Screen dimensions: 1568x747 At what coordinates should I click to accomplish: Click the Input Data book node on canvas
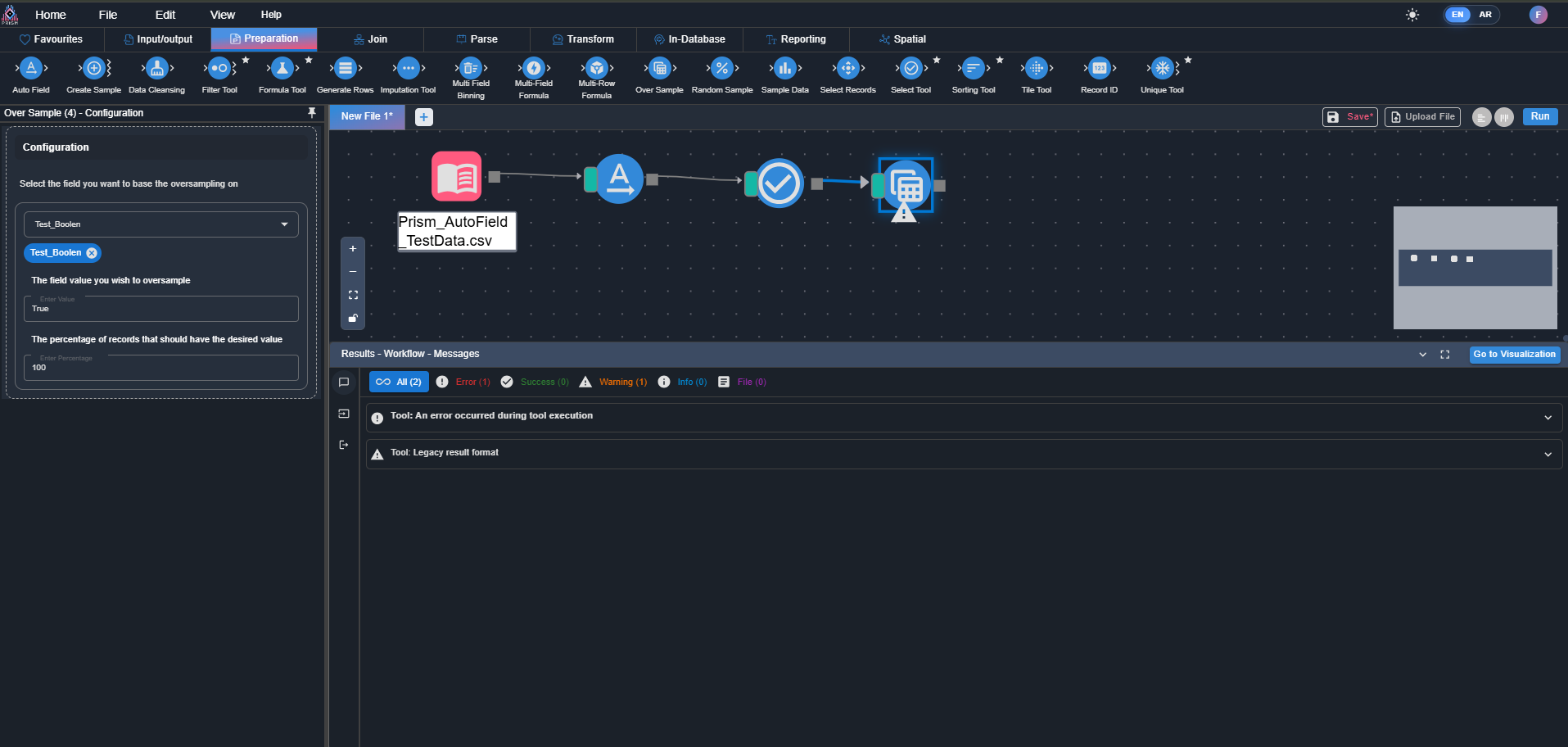click(x=456, y=176)
